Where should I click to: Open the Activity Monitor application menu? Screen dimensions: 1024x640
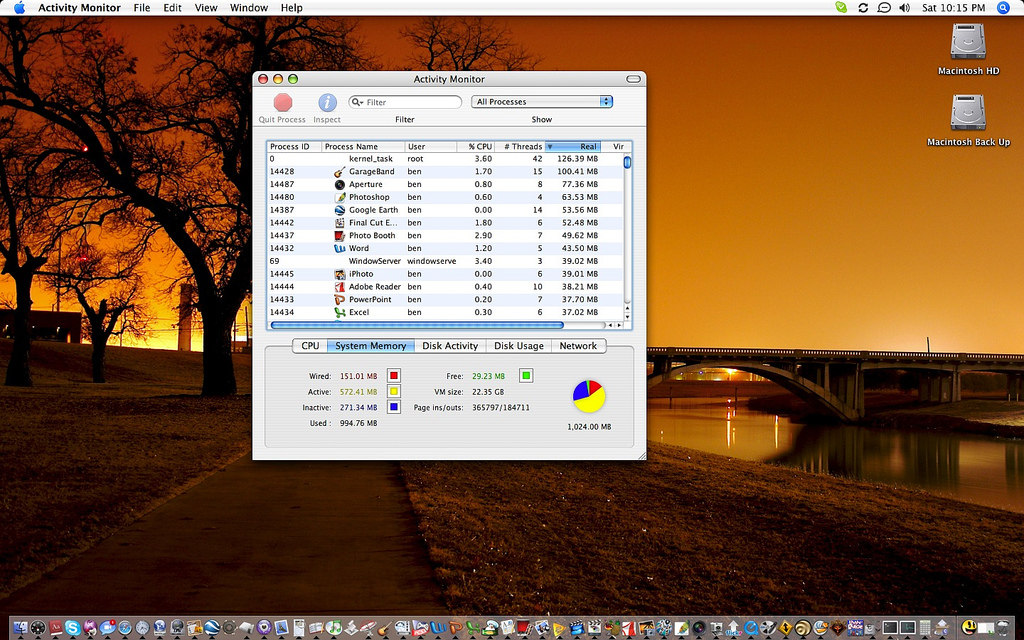[x=79, y=8]
